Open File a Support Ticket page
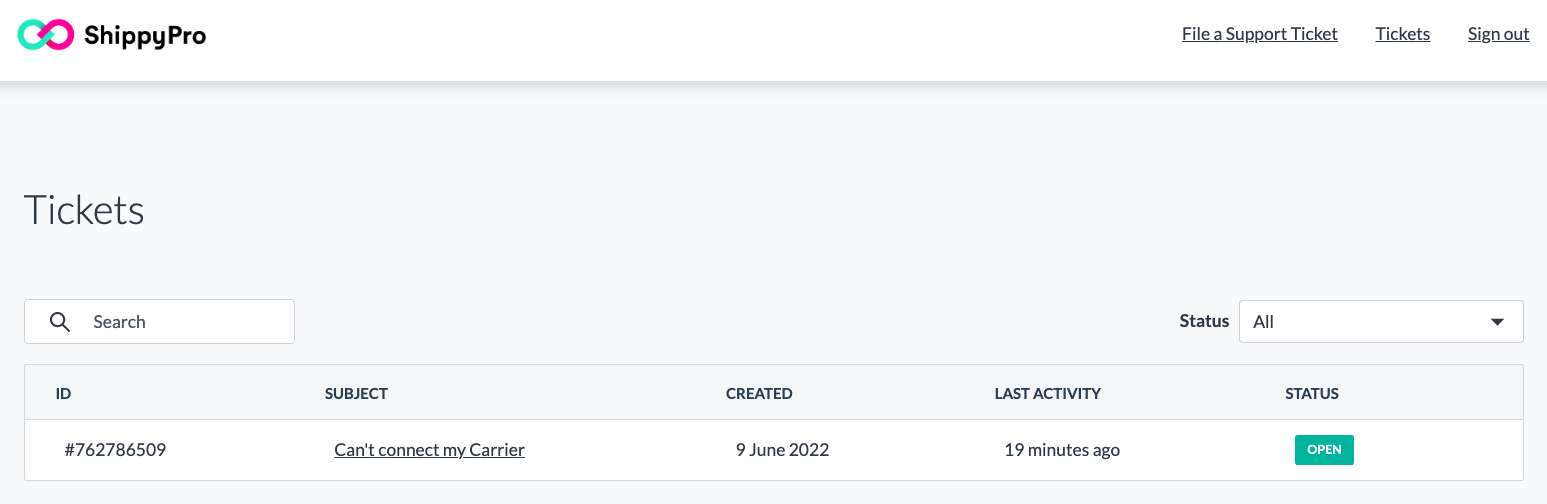 (1260, 34)
